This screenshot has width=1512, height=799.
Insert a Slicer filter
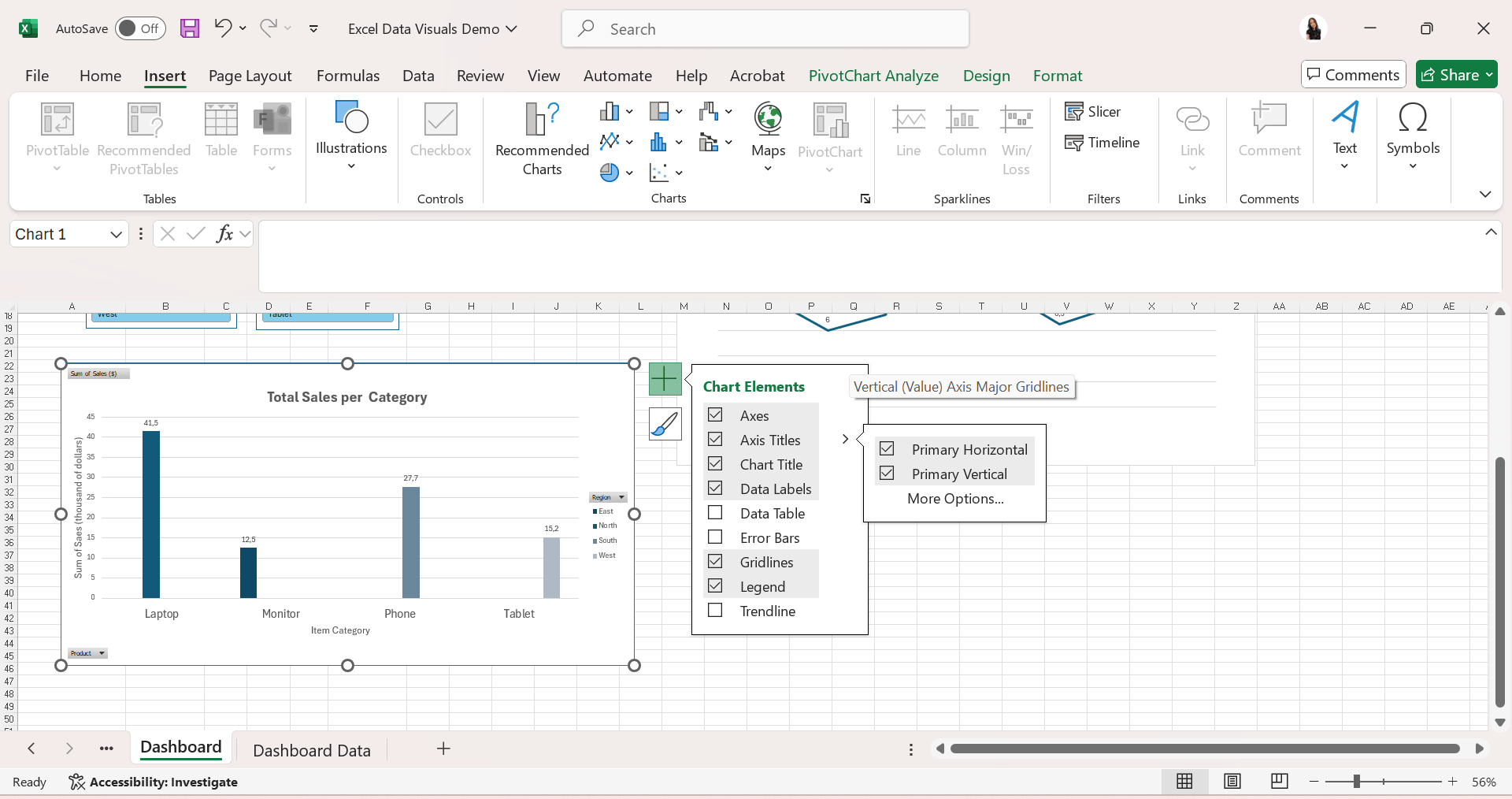click(x=1092, y=112)
